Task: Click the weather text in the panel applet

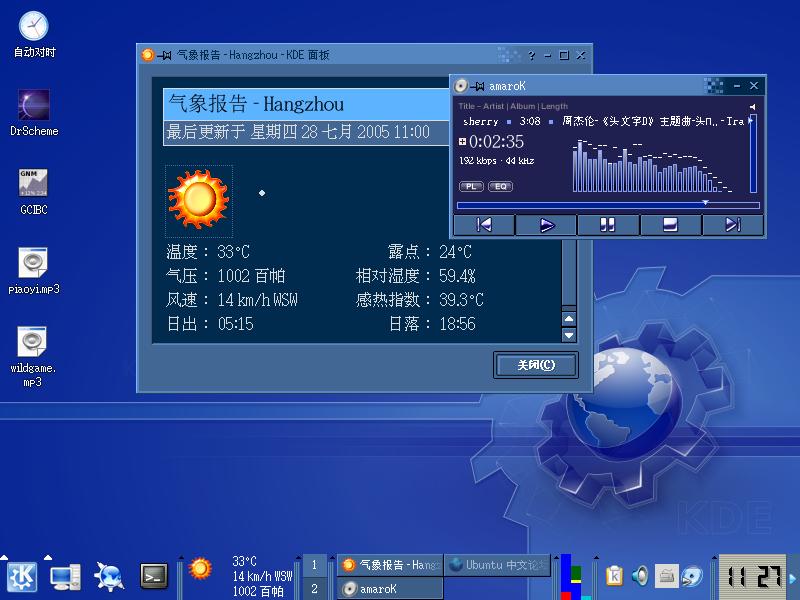Action: click(262, 576)
